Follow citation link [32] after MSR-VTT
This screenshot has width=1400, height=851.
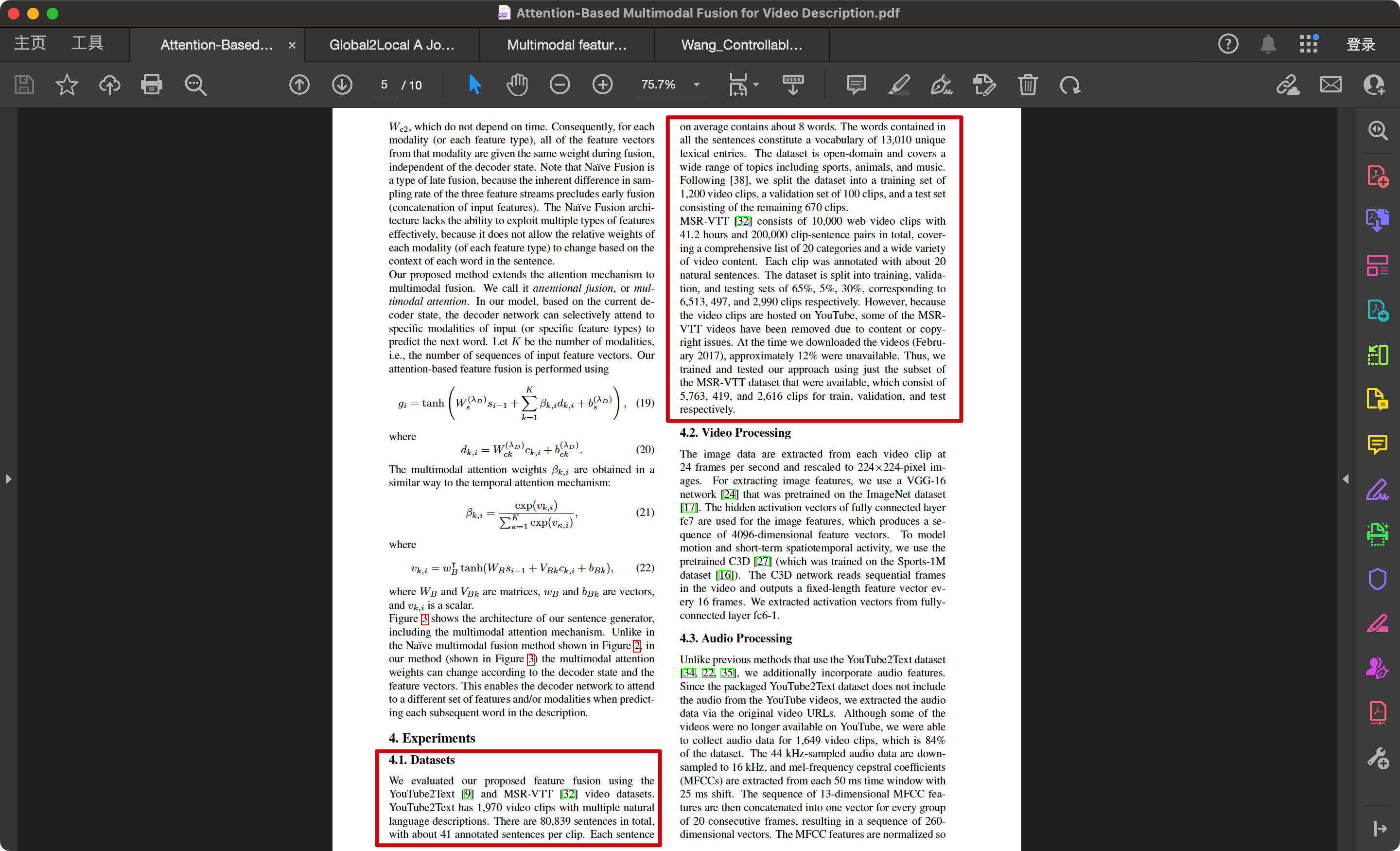coord(743,221)
